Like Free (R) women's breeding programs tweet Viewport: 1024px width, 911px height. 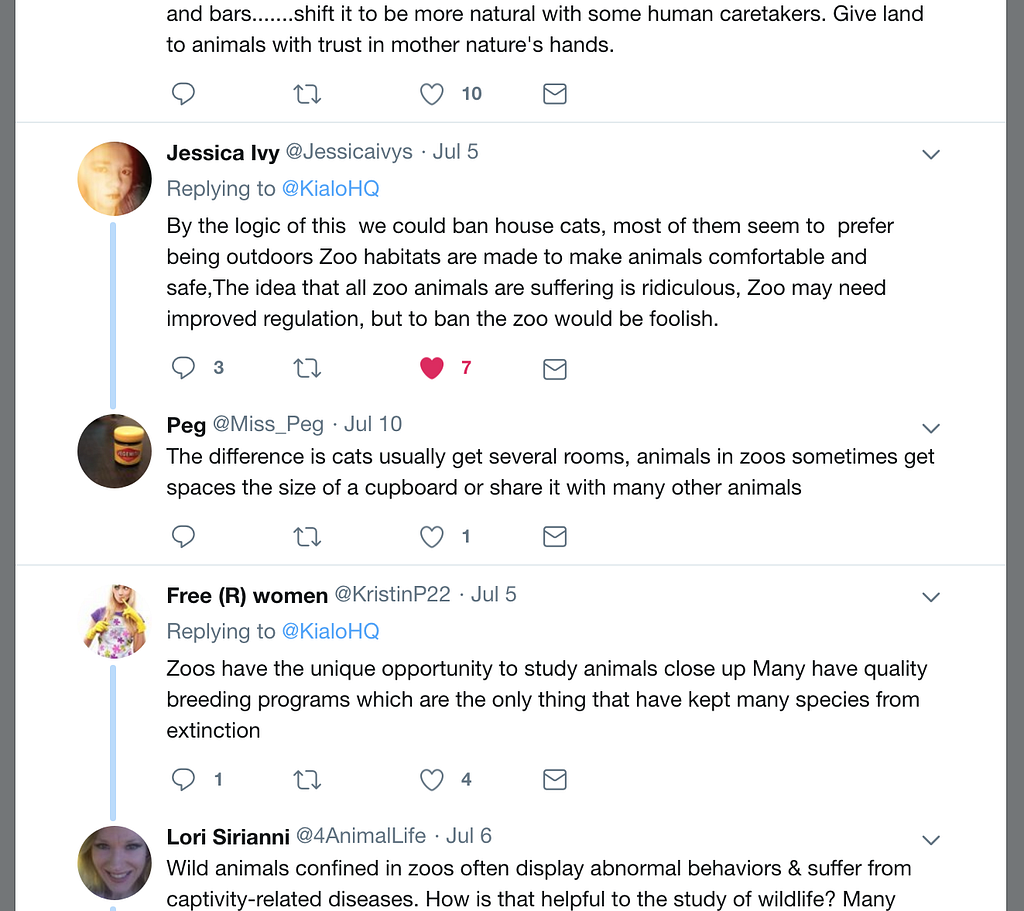coord(431,779)
